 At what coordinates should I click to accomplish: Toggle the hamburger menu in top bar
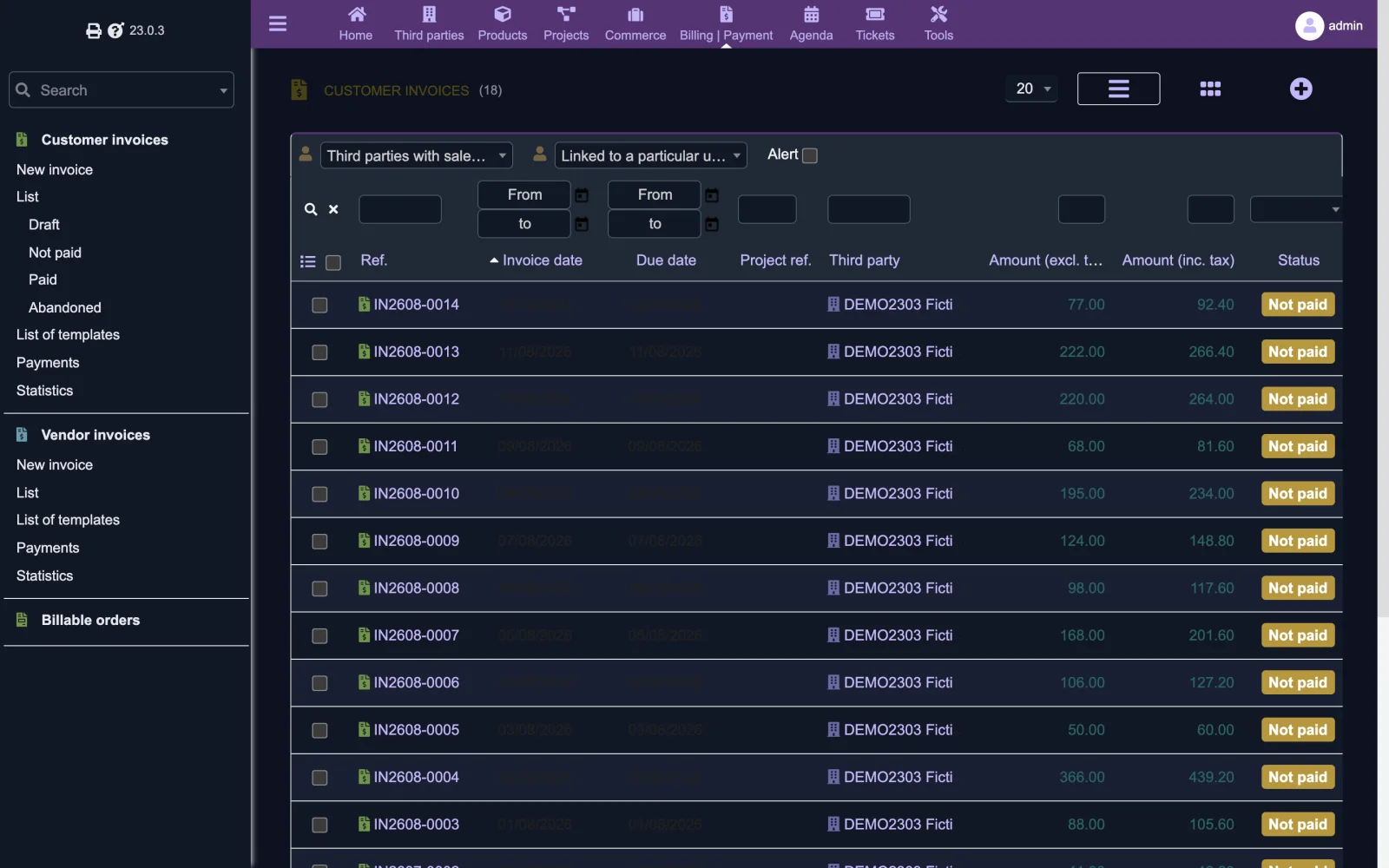278,23
